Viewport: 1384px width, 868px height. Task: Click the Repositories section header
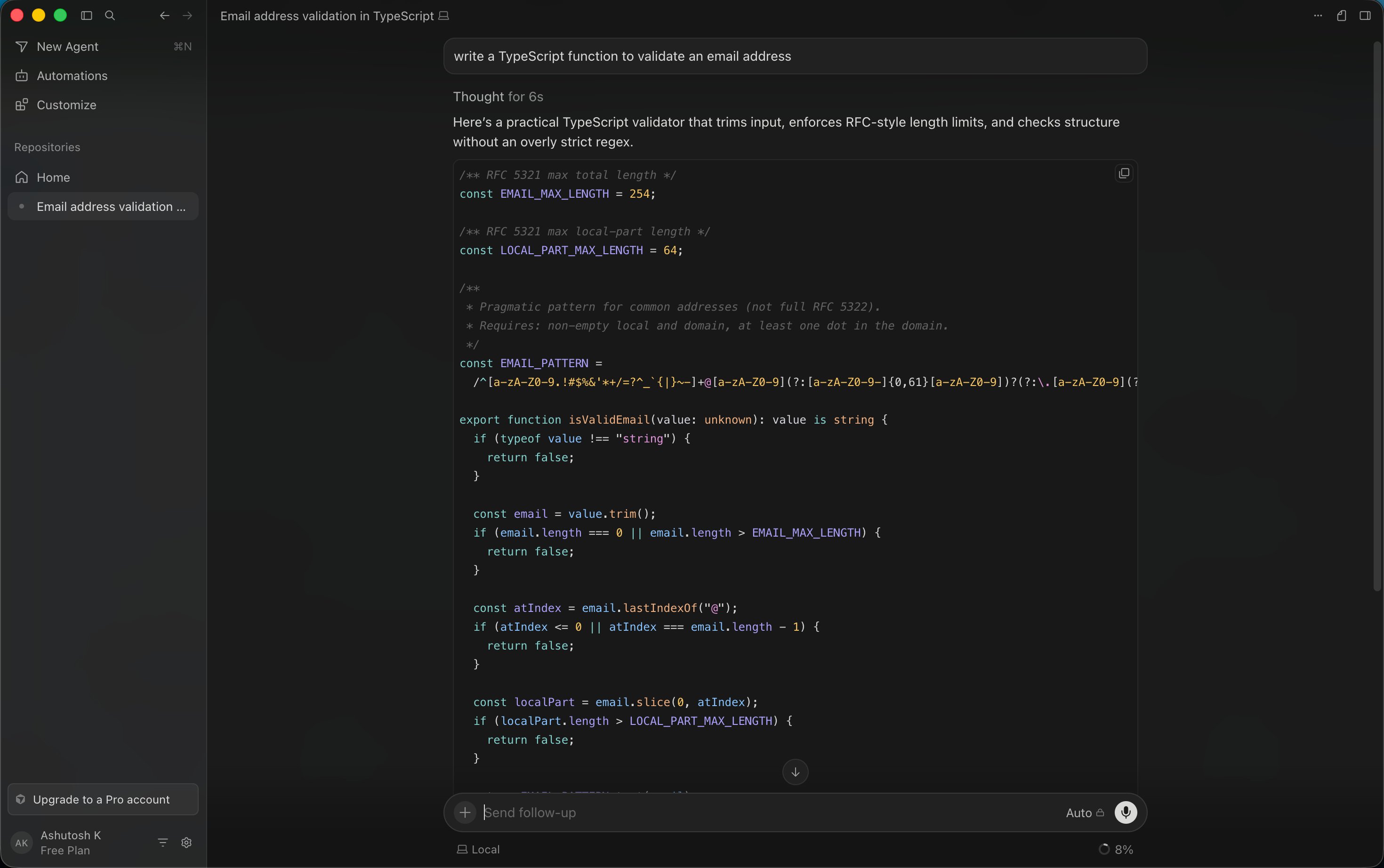47,147
